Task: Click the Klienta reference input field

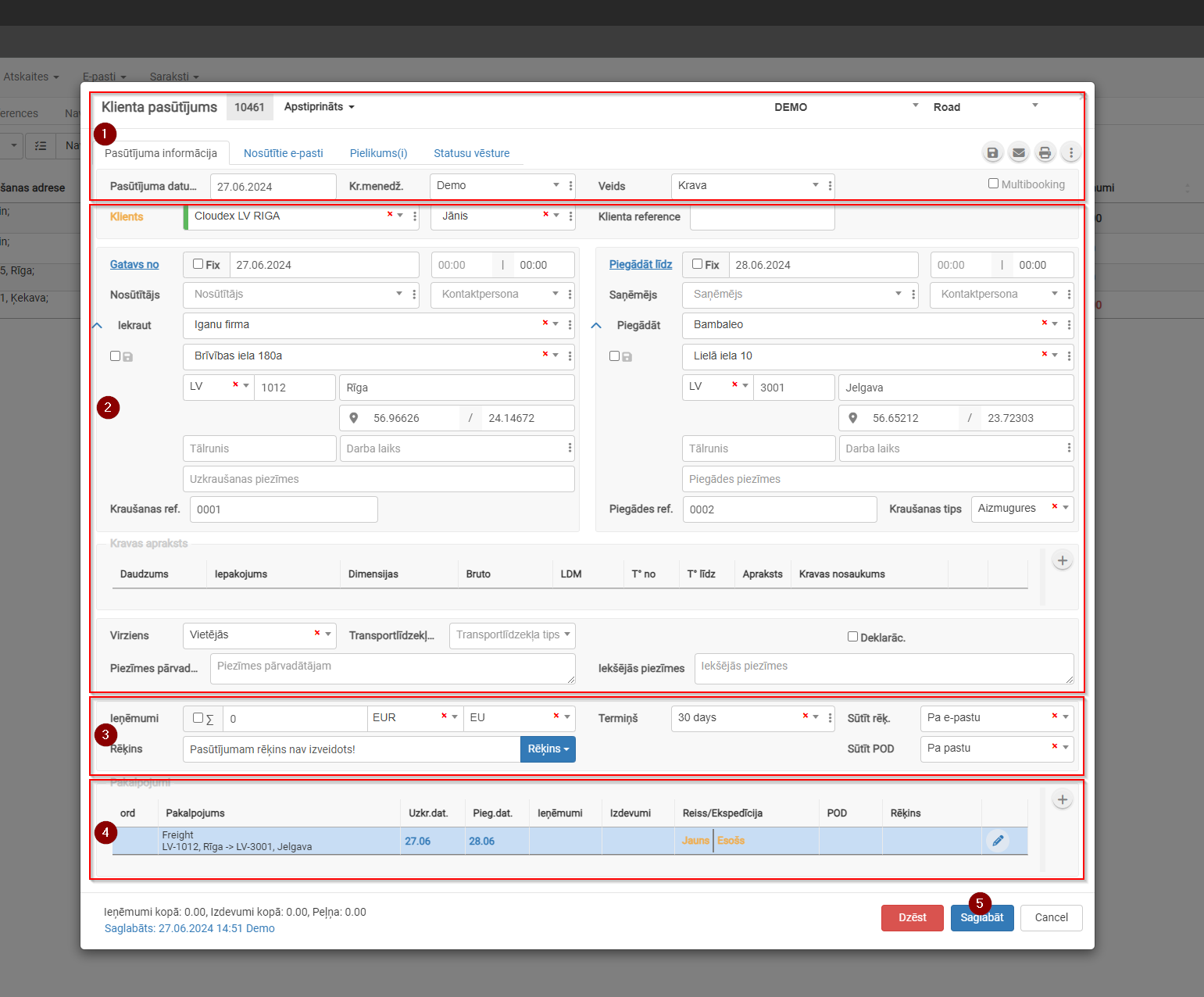Action: pyautogui.click(x=763, y=216)
